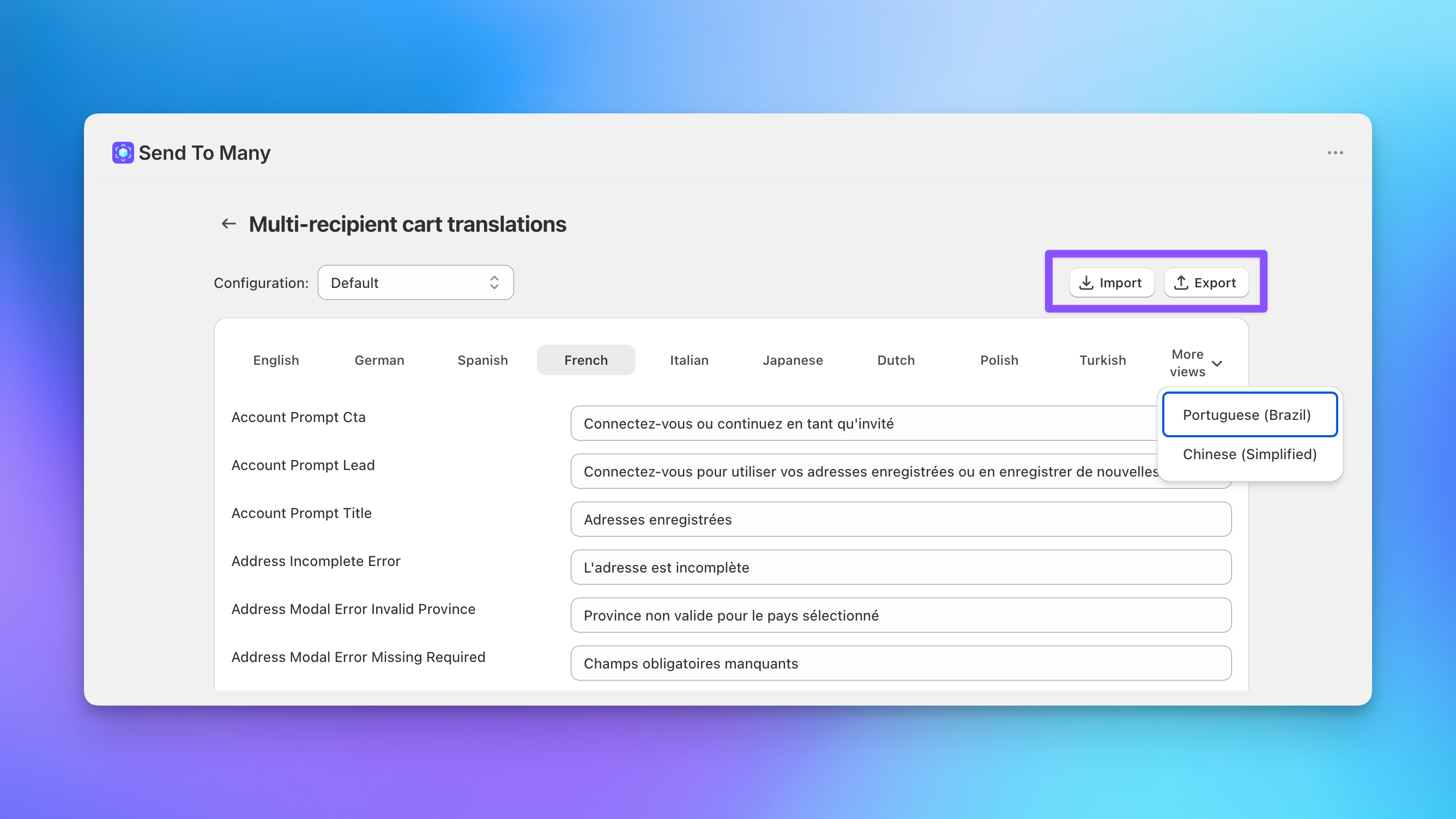Switch to the Japanese tab

click(x=793, y=360)
